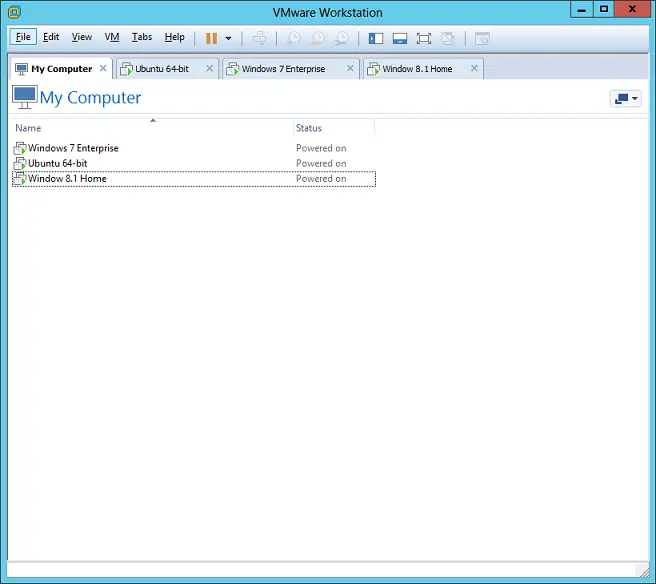This screenshot has width=656, height=584.
Task: Click the Ubuntu 64-bit VM row icon
Action: [20, 163]
